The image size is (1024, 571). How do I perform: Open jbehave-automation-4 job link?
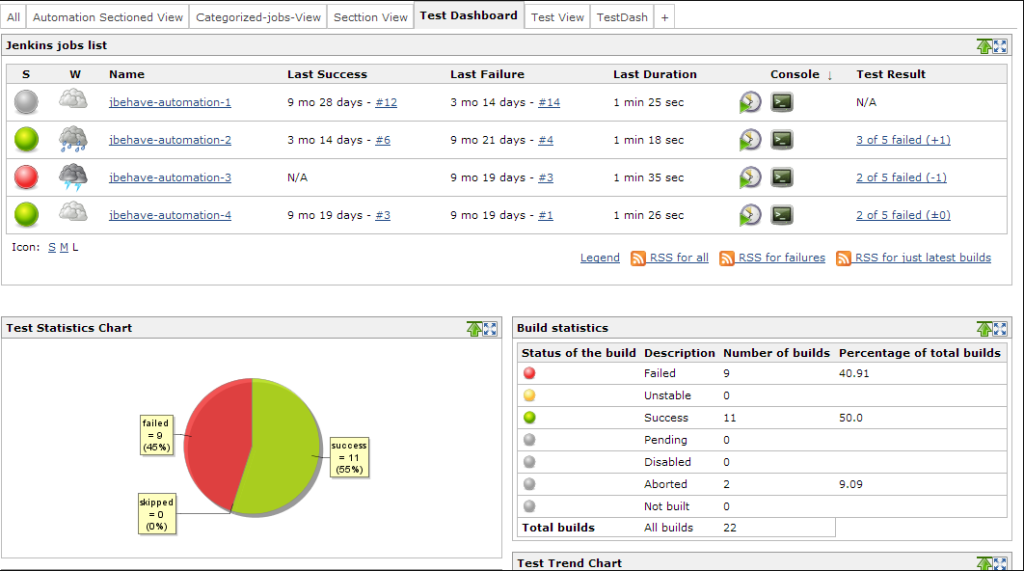170,215
